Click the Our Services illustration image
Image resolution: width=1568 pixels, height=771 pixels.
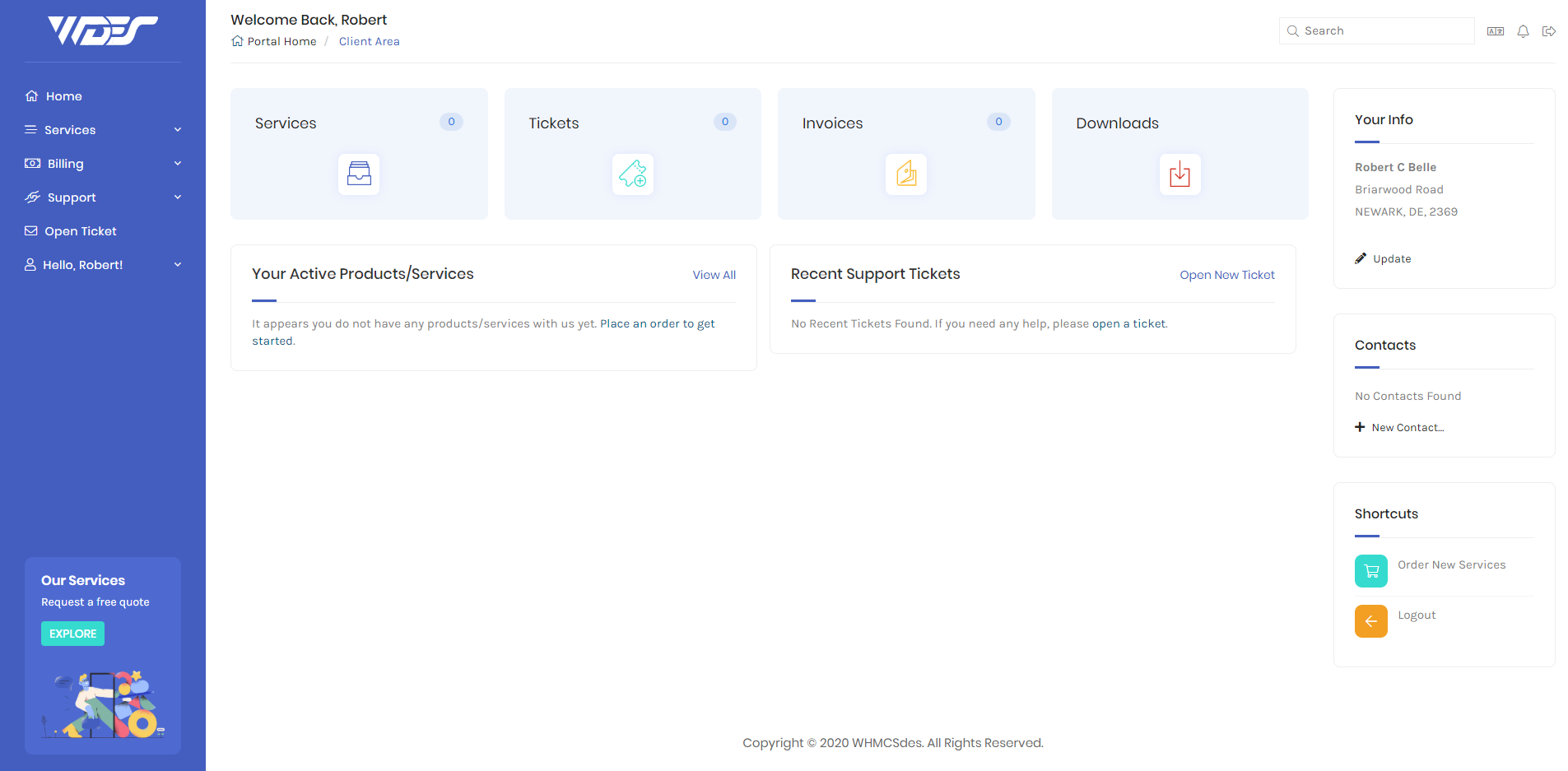pos(104,704)
